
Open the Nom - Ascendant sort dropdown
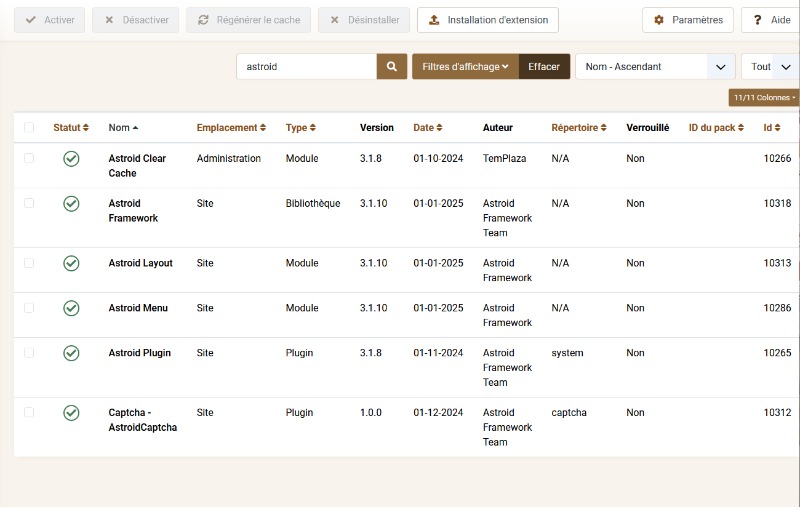655,67
